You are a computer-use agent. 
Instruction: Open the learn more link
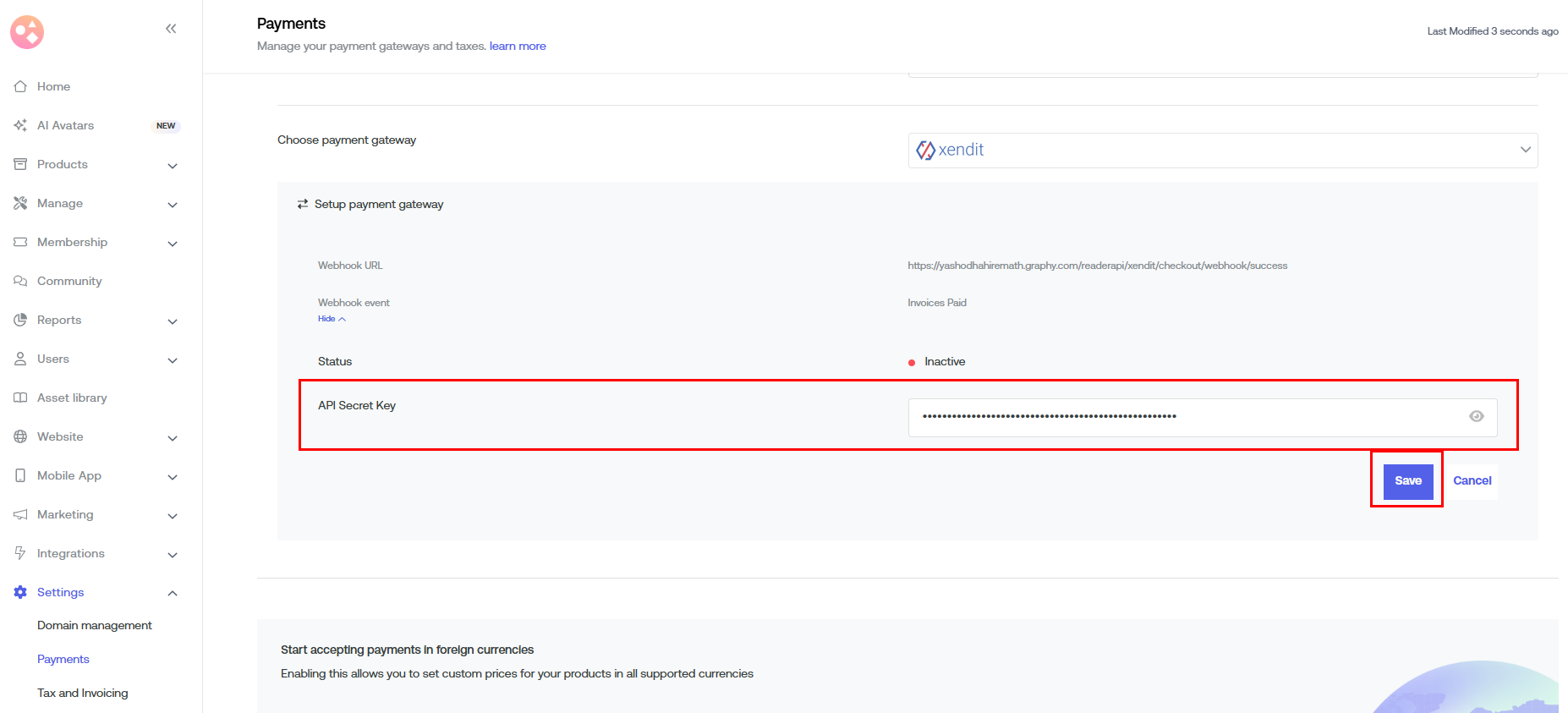click(517, 46)
